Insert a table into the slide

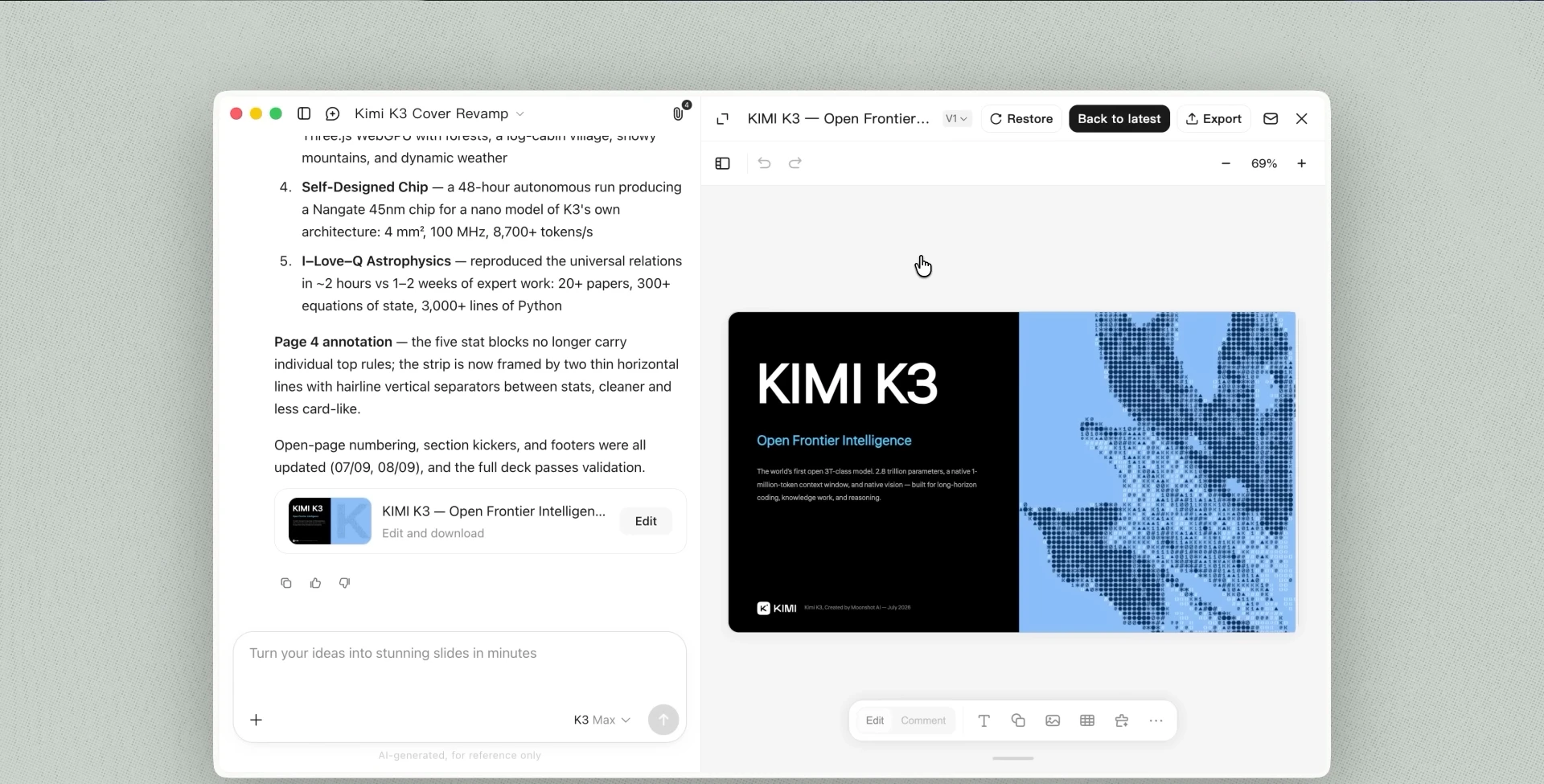[x=1087, y=720]
